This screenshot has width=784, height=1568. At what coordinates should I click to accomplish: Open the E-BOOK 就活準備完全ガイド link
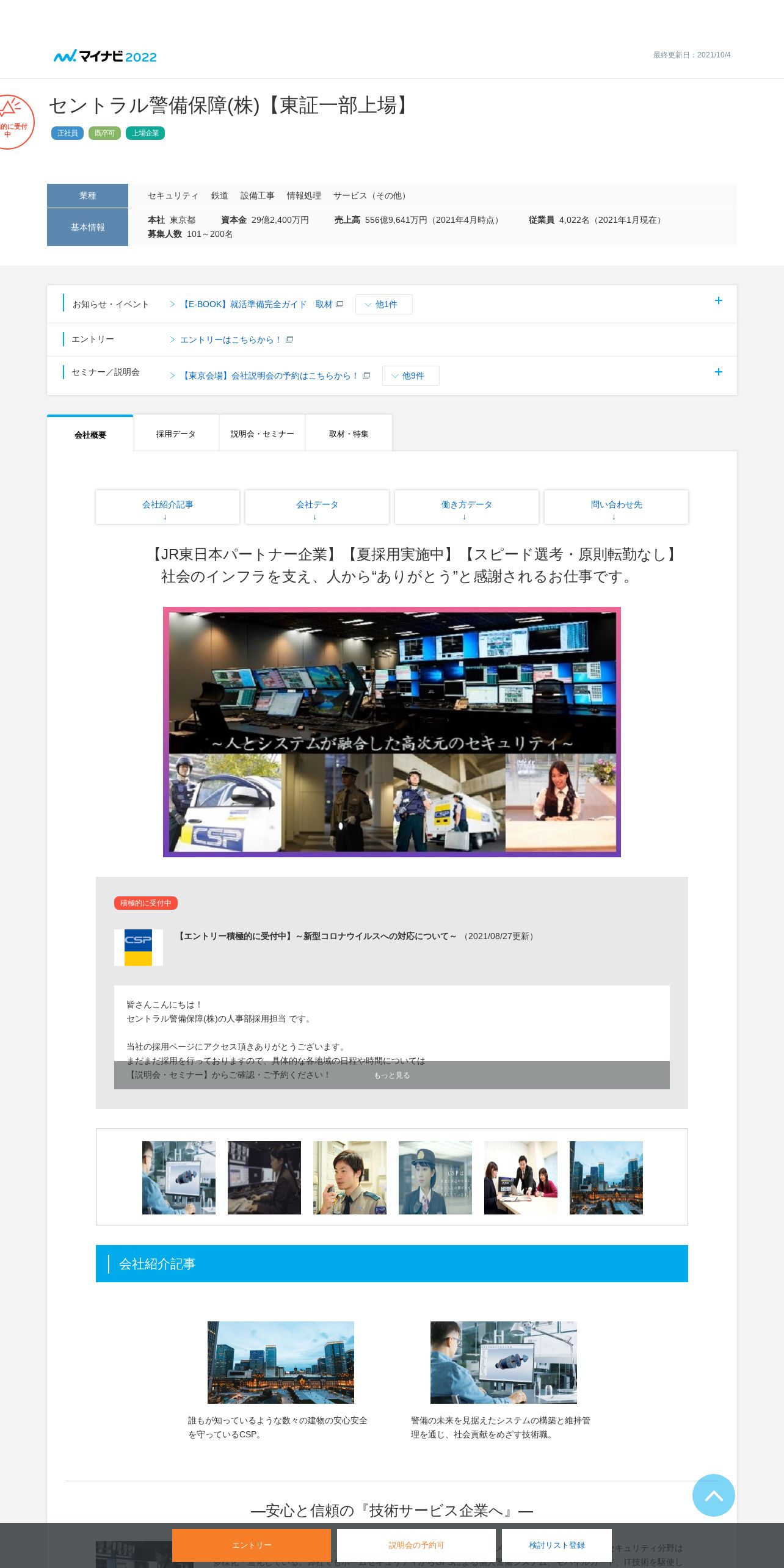point(256,304)
